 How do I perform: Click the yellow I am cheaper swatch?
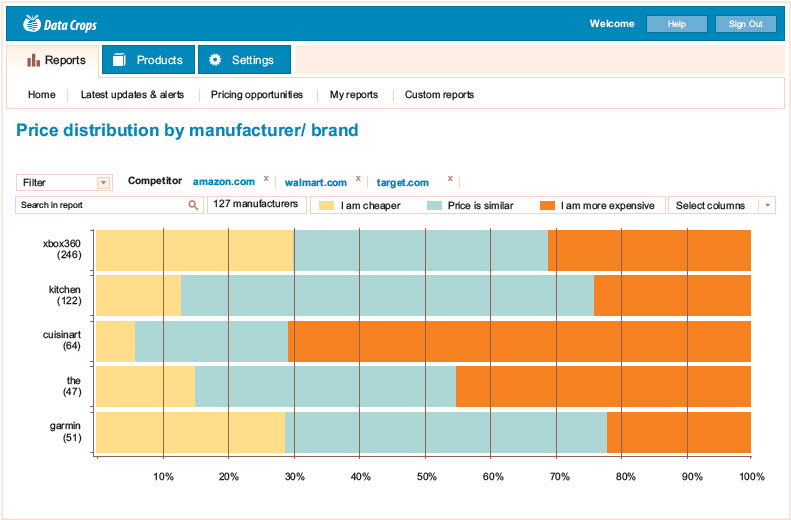[326, 205]
